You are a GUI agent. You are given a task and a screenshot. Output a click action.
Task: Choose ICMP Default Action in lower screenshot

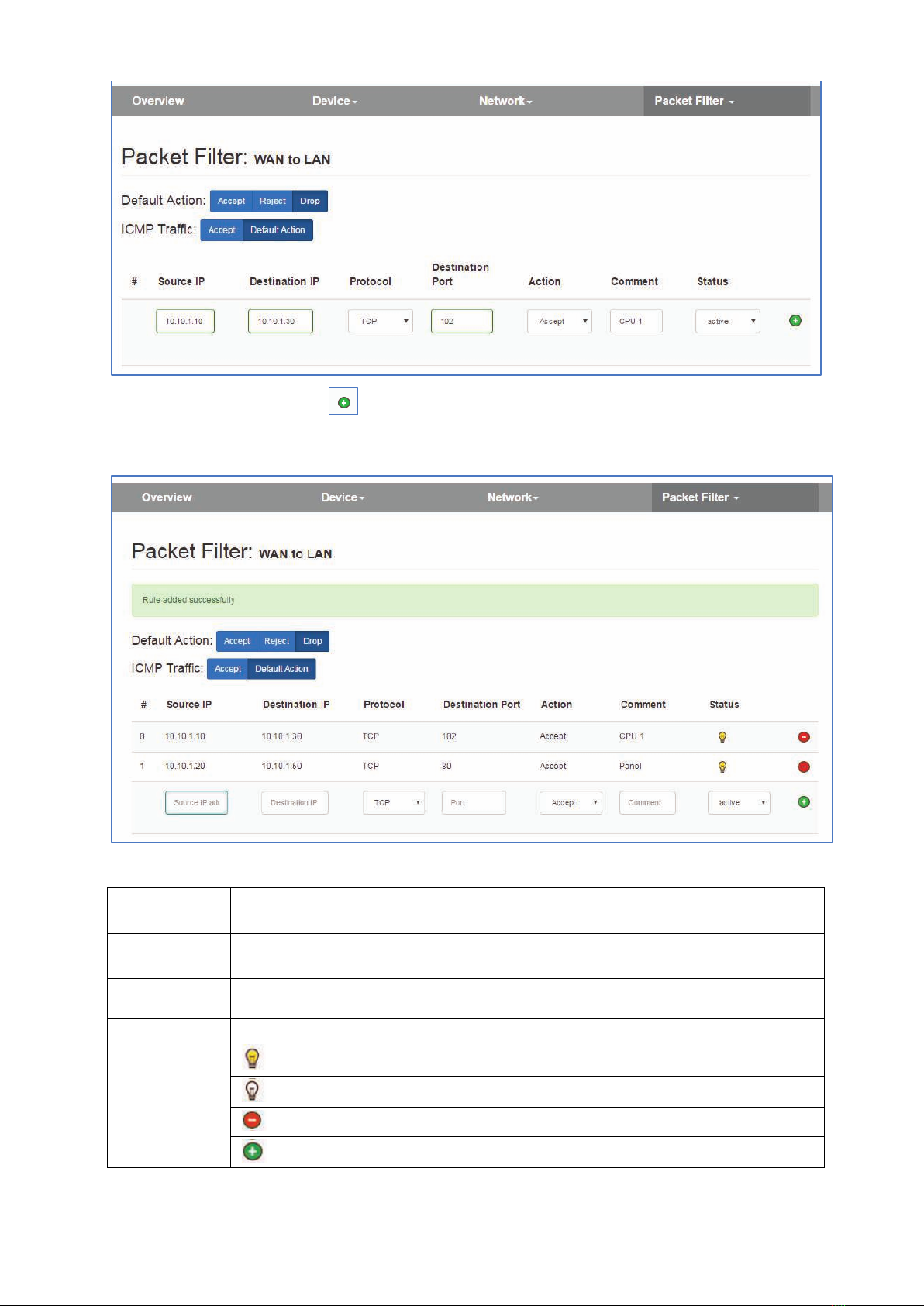281,669
